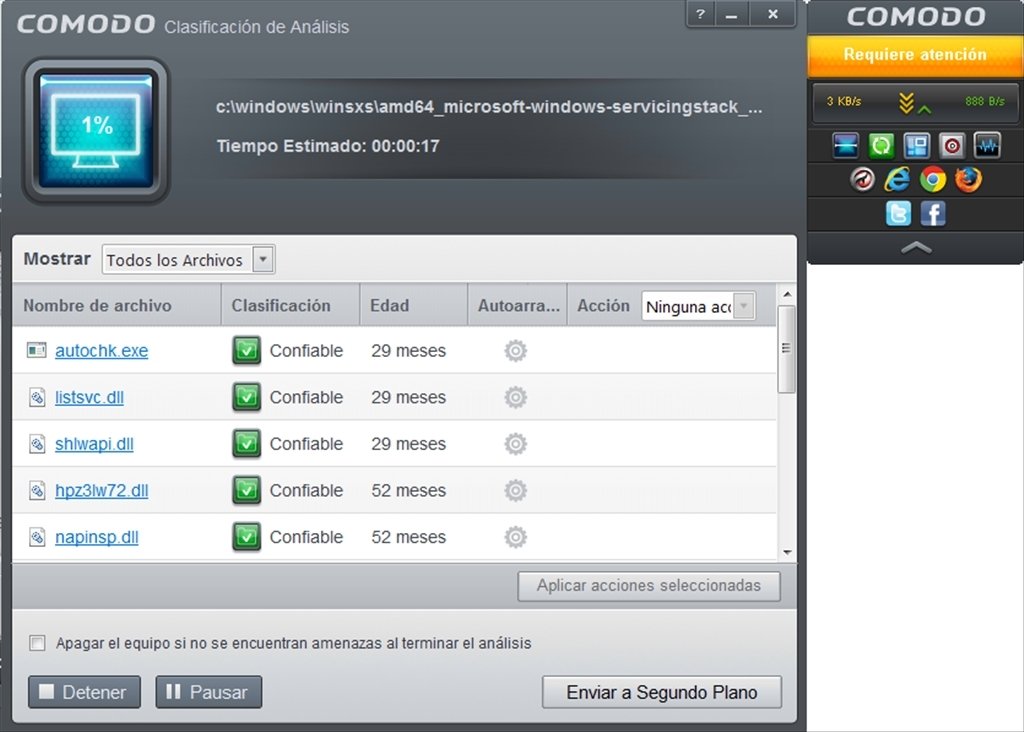Open the Virtual Desktop icon in the widget
1024x732 pixels.
point(916,145)
